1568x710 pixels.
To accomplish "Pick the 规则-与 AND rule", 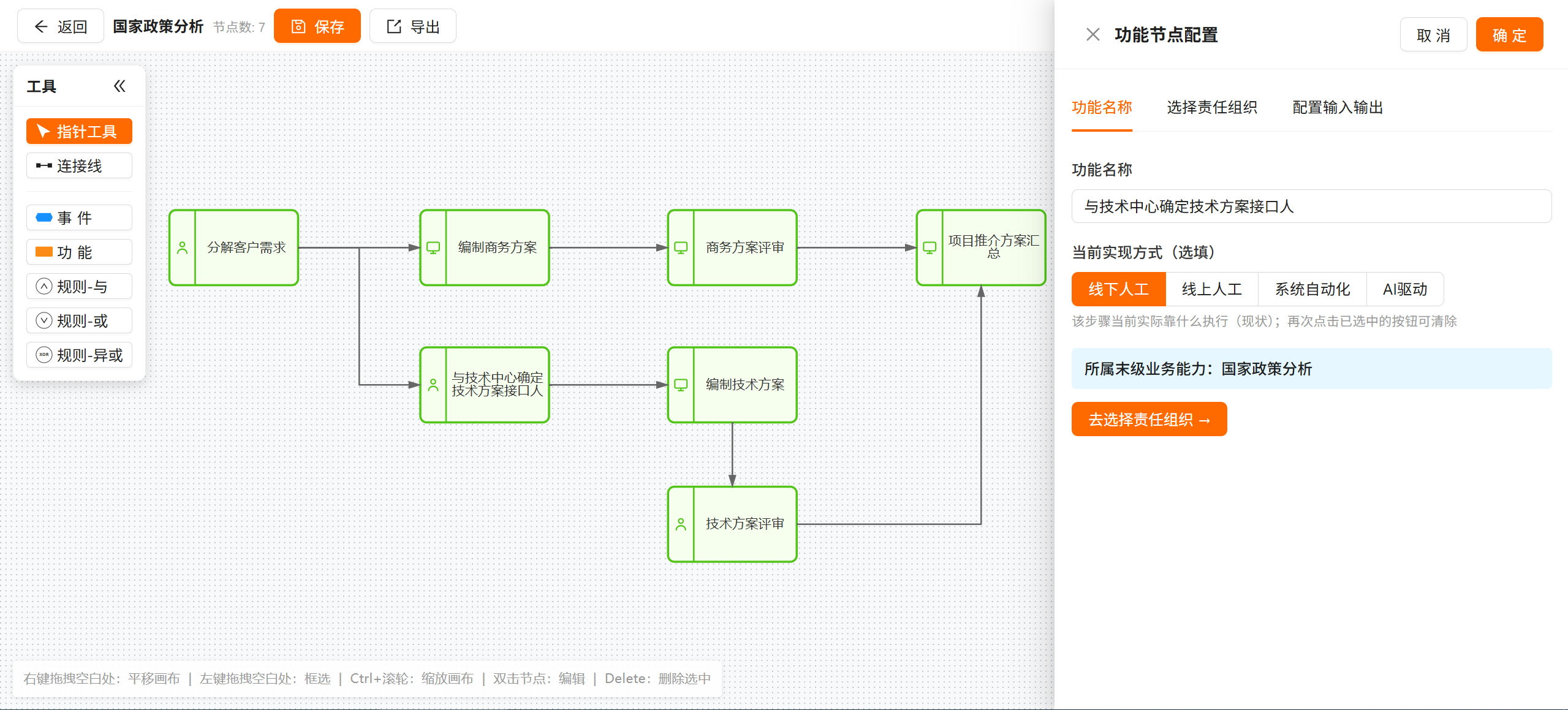I will [x=79, y=286].
